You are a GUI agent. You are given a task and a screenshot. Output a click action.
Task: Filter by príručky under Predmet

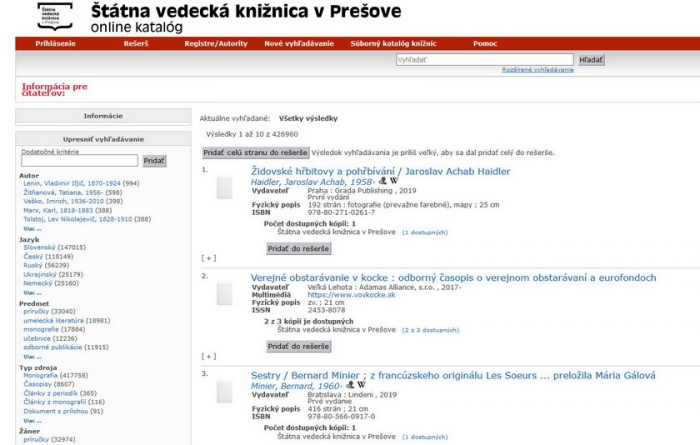click(x=36, y=312)
